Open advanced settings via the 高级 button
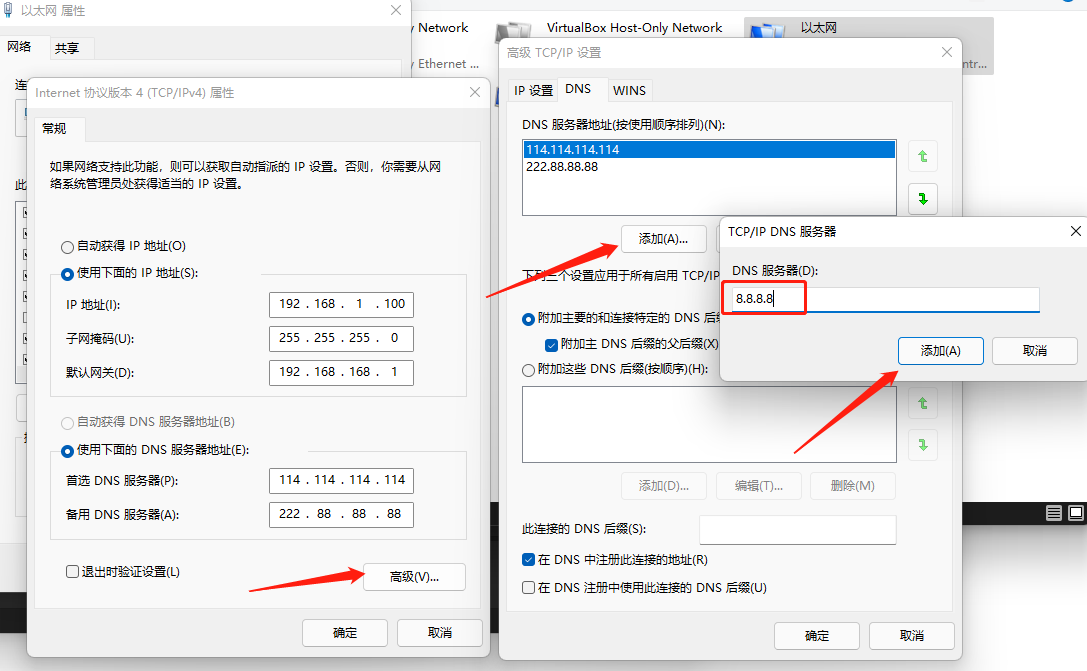The height and width of the screenshot is (671, 1087). click(x=414, y=577)
